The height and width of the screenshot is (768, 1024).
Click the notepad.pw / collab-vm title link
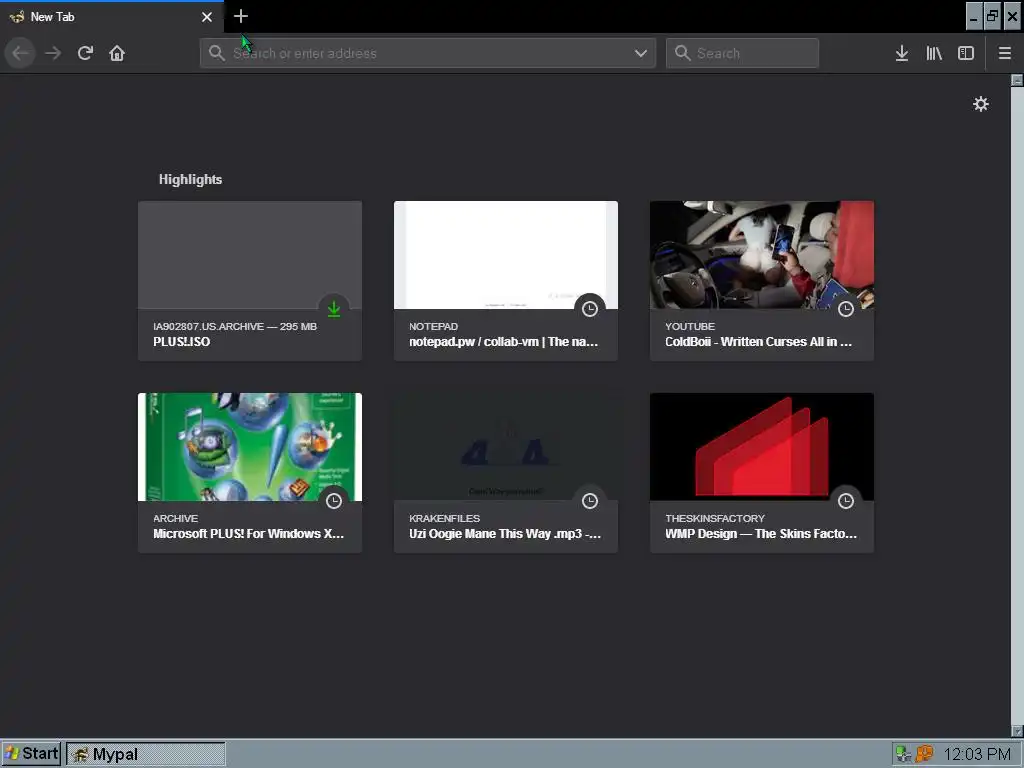(503, 342)
